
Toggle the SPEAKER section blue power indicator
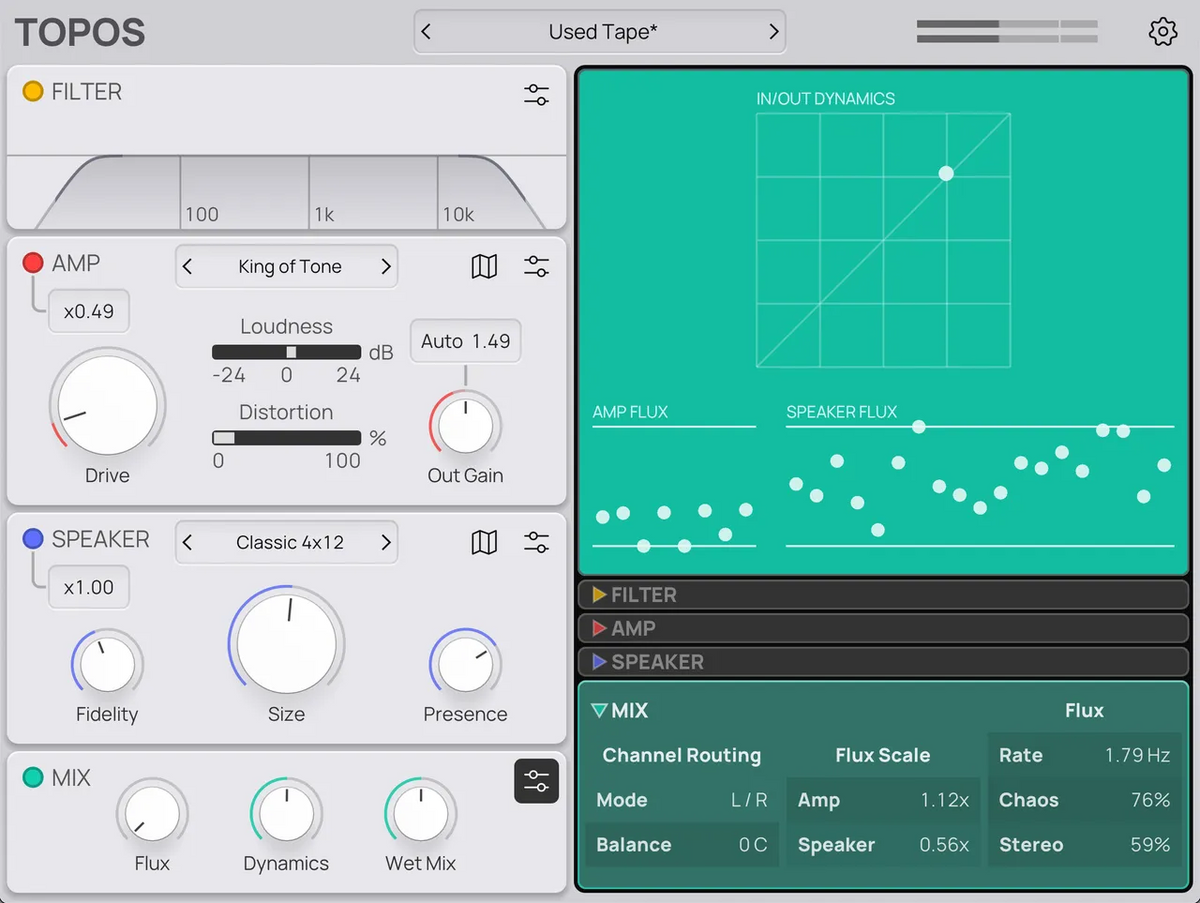33,539
